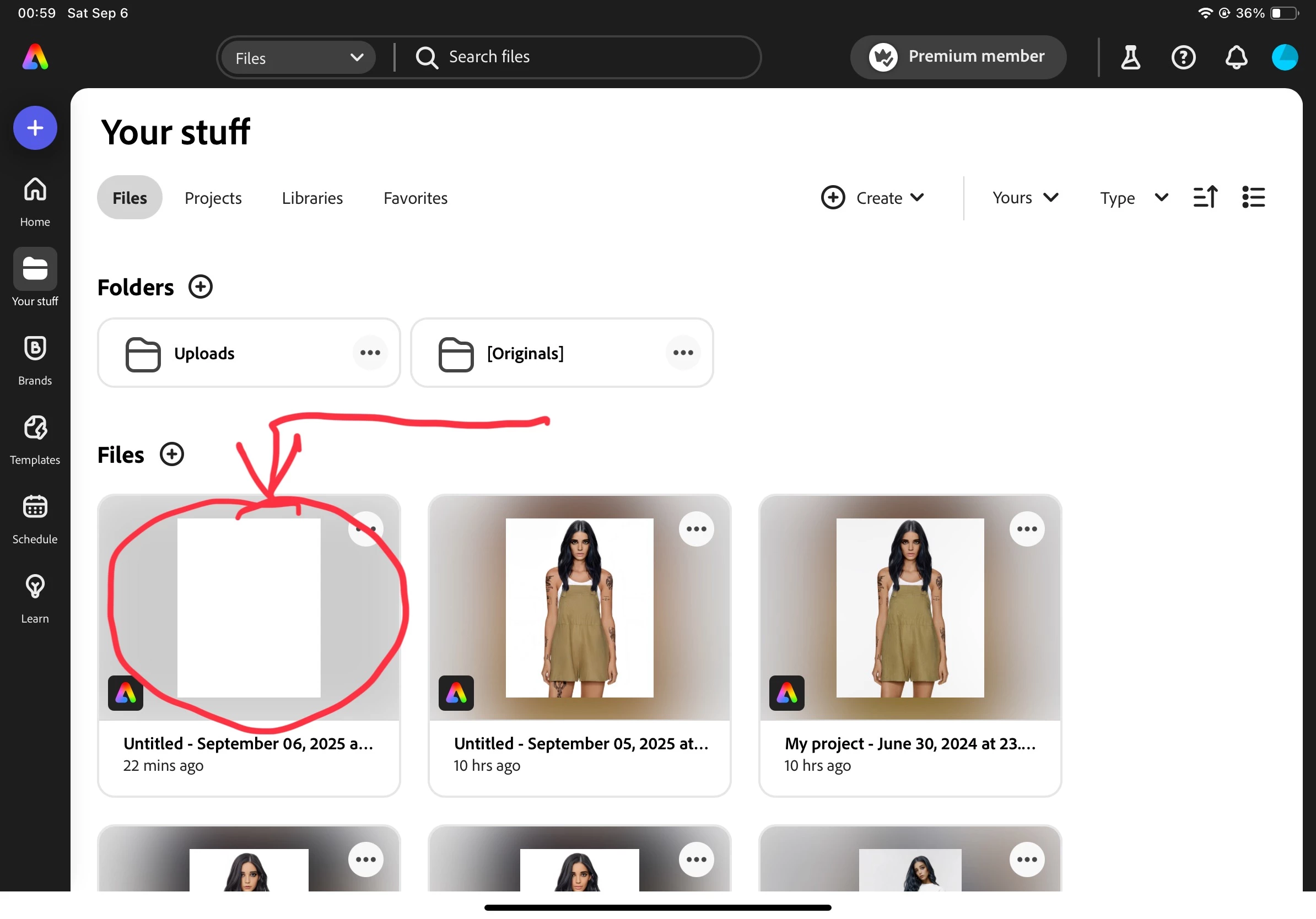Open the Create dropdown menu
The height and width of the screenshot is (919, 1316).
coord(872,198)
